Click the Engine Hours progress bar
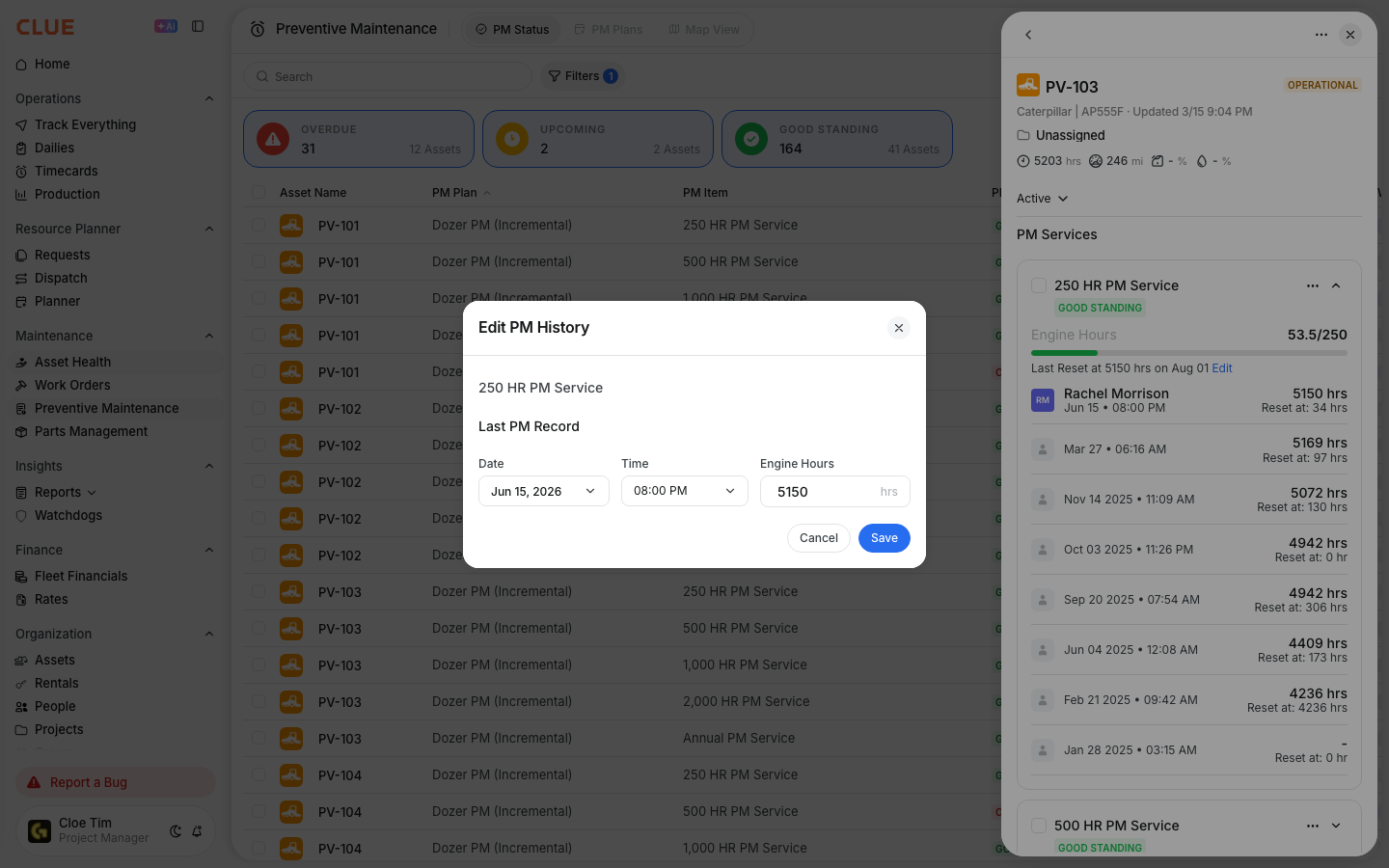 (x=1189, y=353)
